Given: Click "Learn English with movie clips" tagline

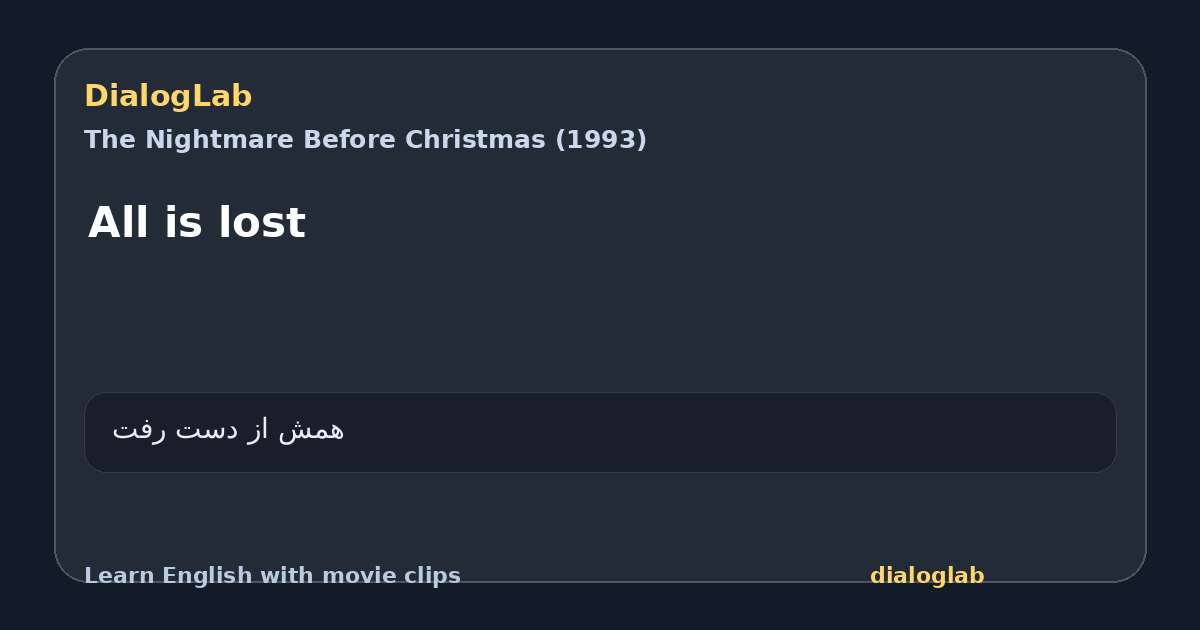Looking at the screenshot, I should click(x=272, y=576).
